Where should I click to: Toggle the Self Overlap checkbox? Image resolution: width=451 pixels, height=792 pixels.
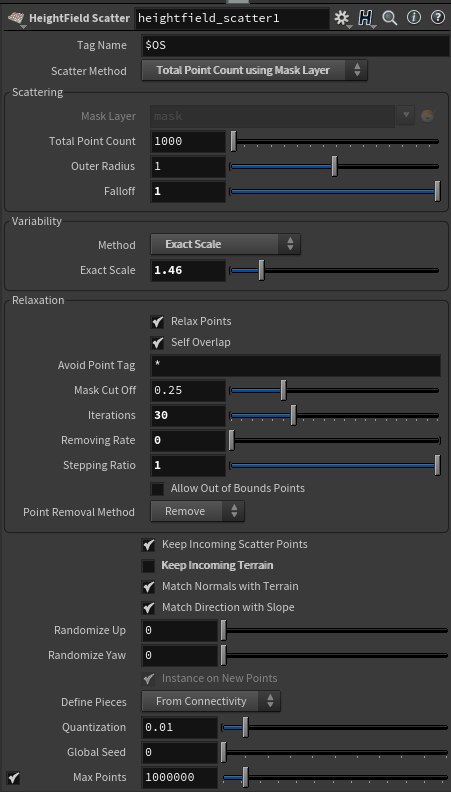point(158,343)
